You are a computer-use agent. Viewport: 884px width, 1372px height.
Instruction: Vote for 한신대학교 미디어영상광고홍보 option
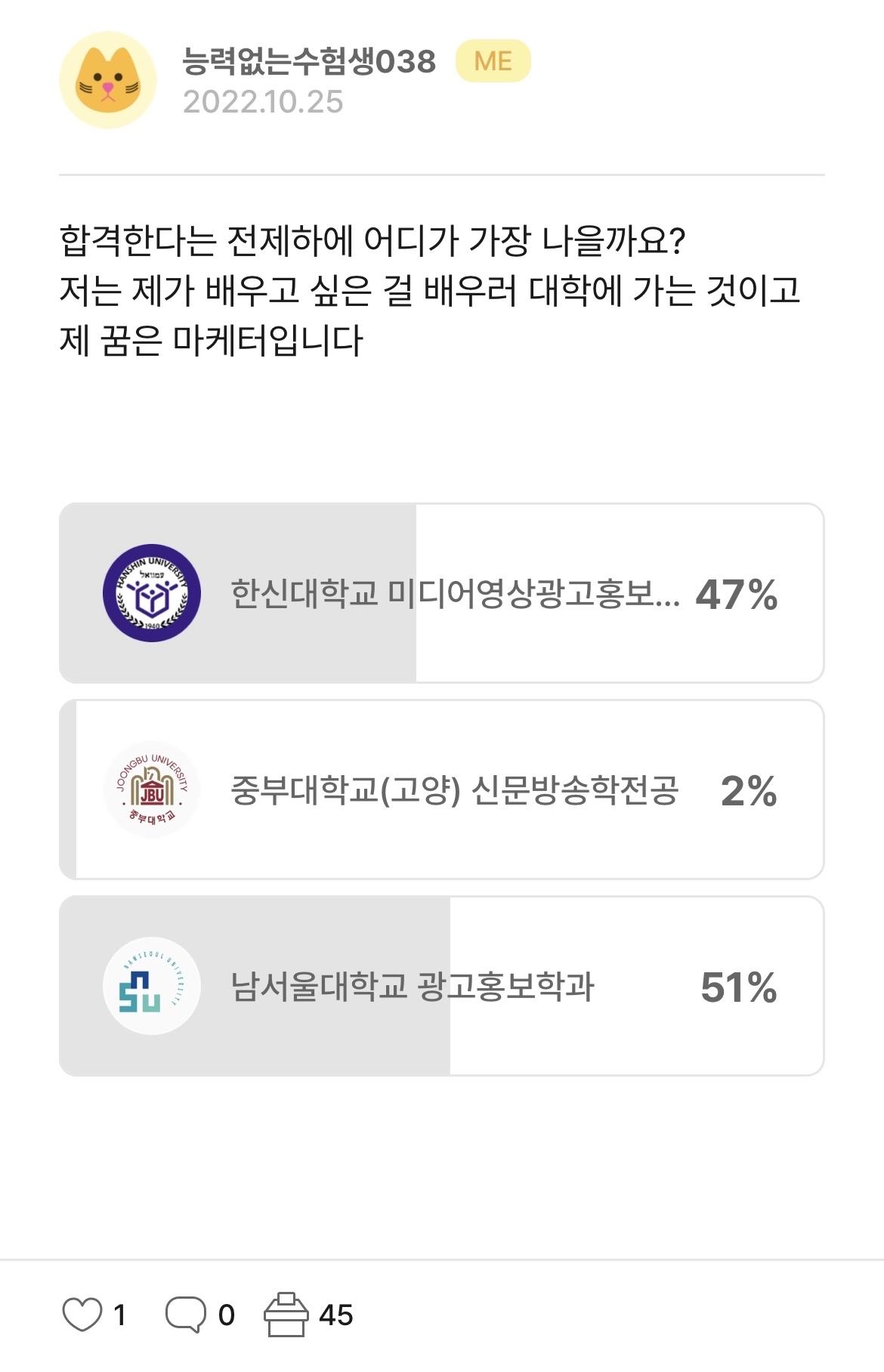[455, 594]
